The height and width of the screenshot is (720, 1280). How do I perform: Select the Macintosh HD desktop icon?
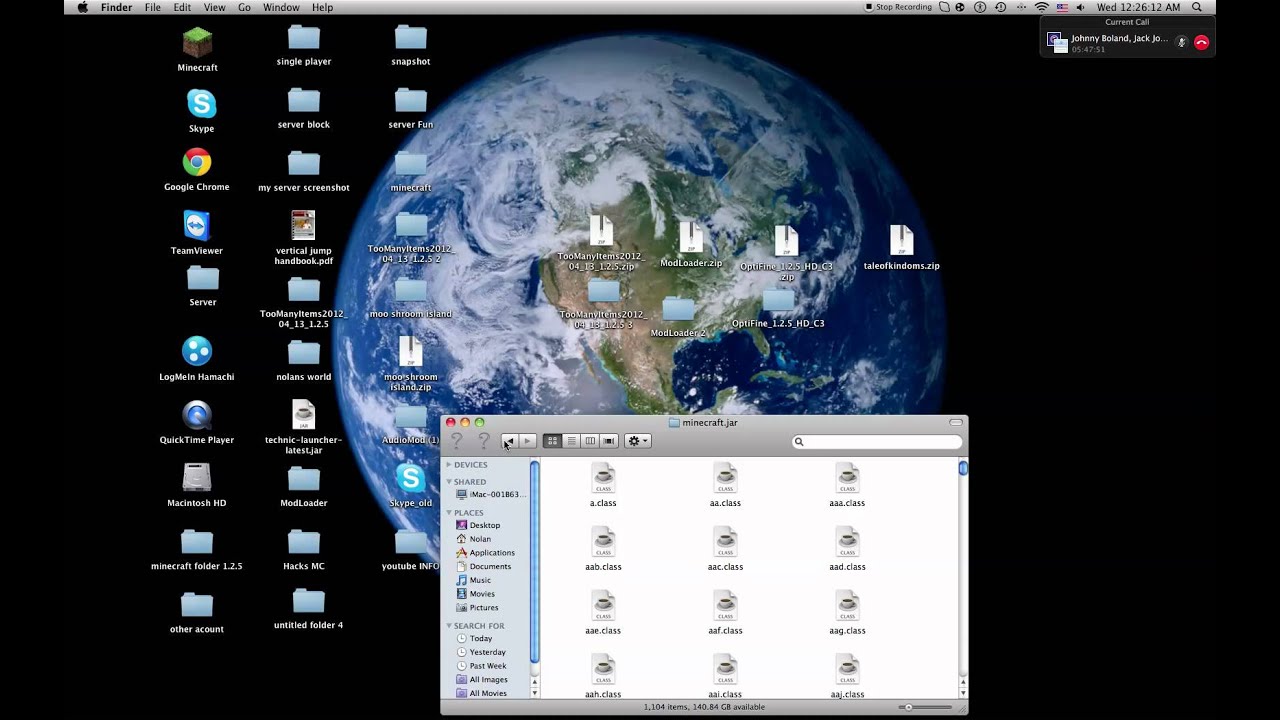[197, 485]
